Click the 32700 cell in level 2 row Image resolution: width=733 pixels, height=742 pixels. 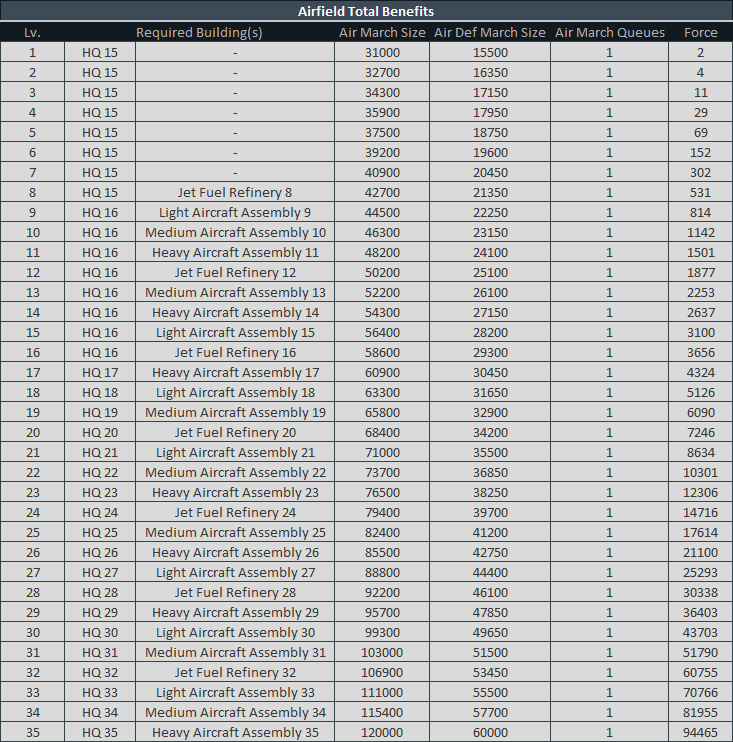pos(382,72)
